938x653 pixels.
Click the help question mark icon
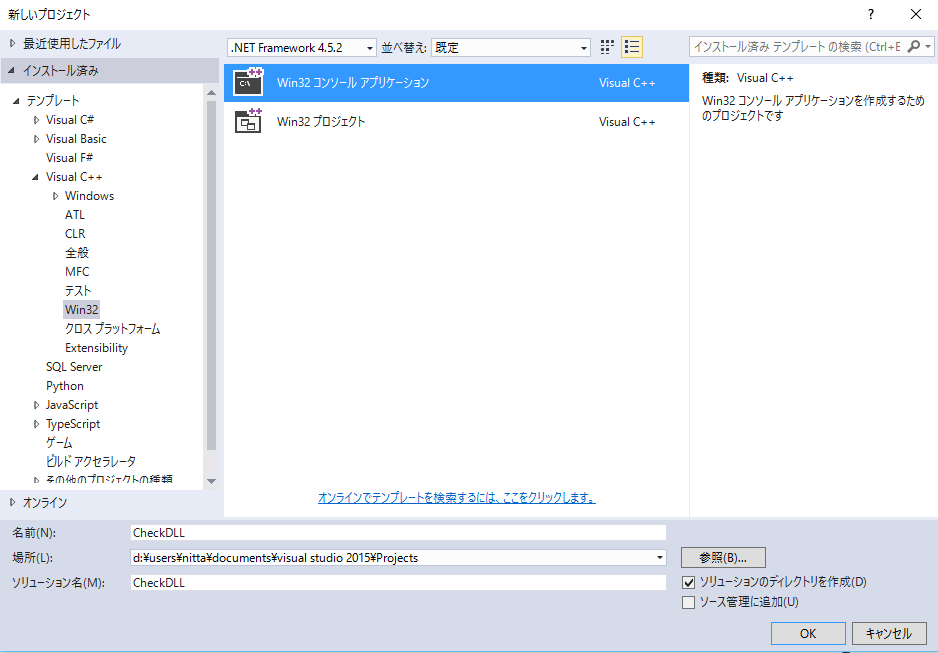pyautogui.click(x=870, y=14)
